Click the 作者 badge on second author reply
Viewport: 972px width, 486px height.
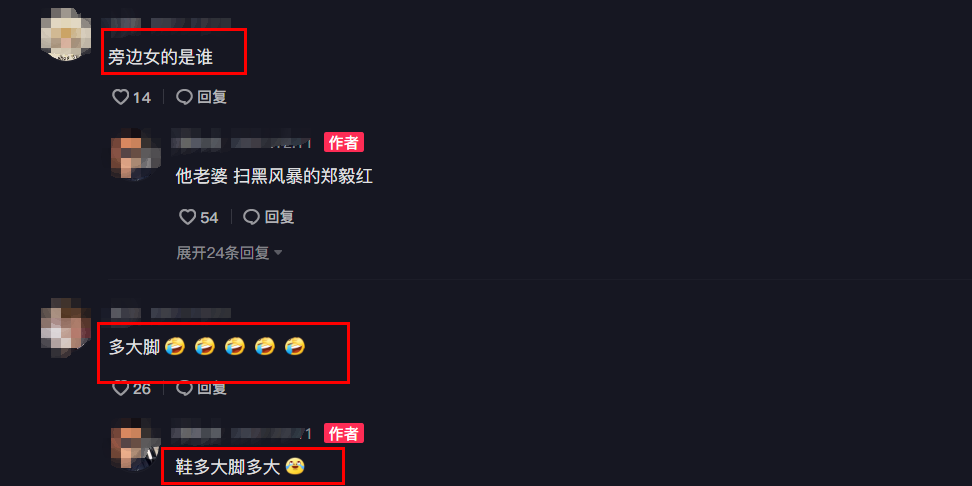(x=343, y=433)
